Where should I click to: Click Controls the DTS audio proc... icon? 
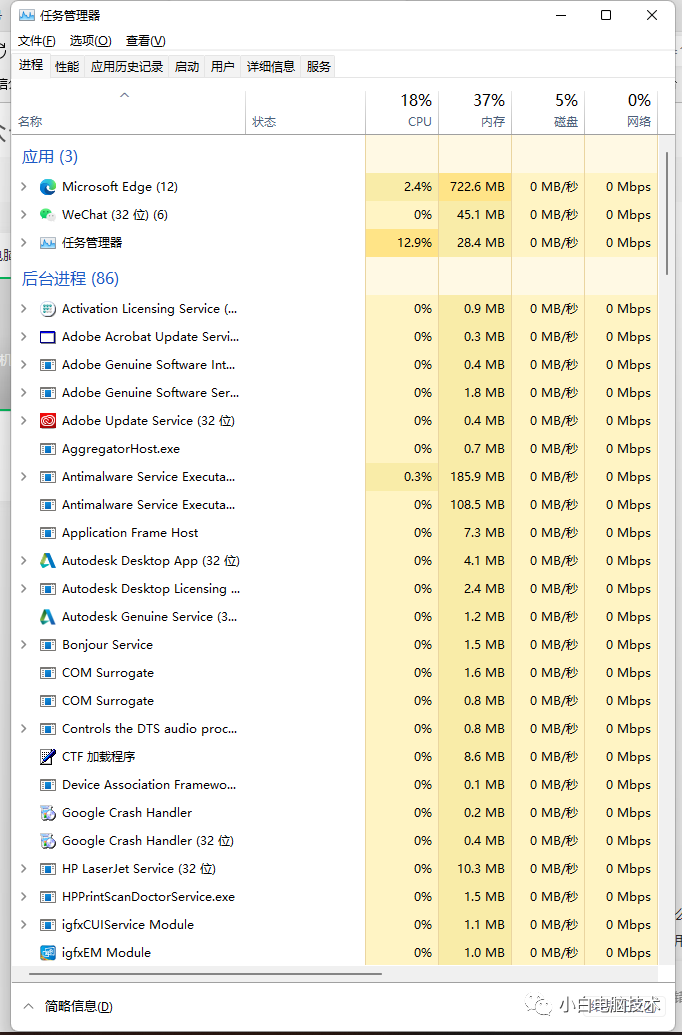point(48,729)
